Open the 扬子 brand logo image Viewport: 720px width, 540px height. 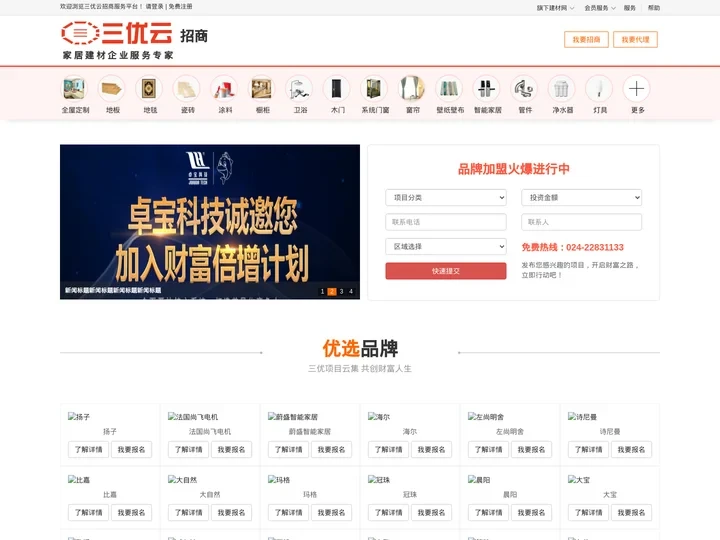coord(79,417)
